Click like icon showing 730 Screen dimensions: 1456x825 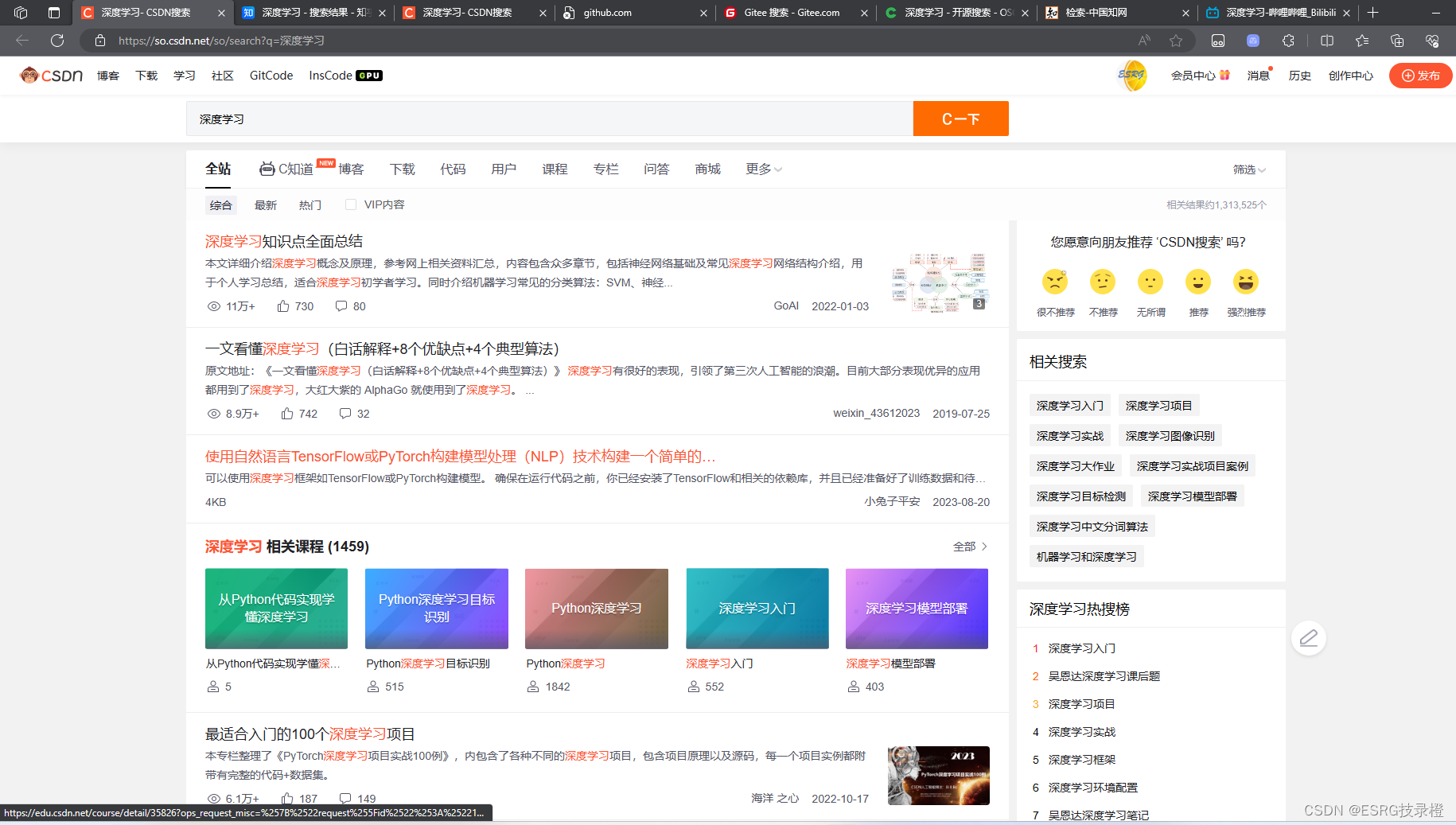click(283, 306)
